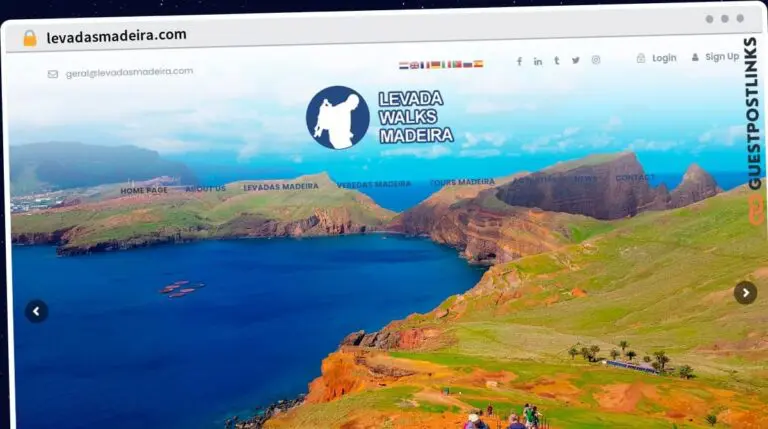The width and height of the screenshot is (768, 429).
Task: Open the Twitter bird icon
Action: click(576, 60)
